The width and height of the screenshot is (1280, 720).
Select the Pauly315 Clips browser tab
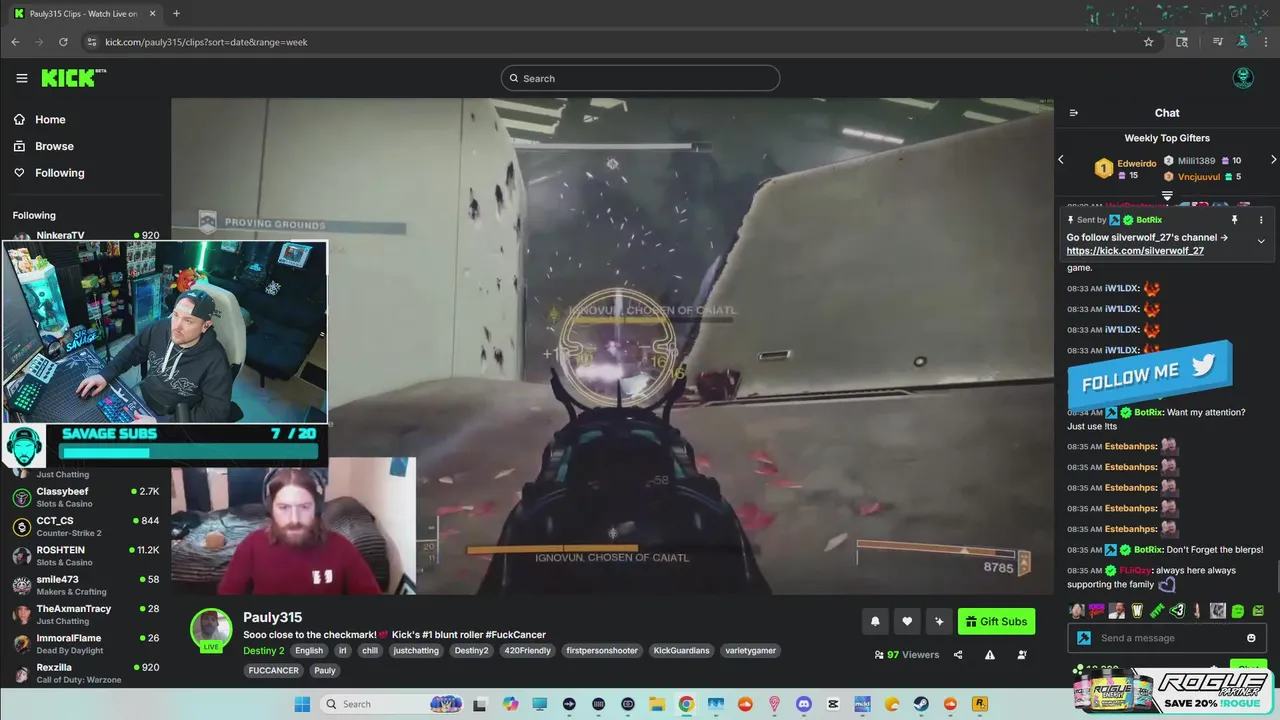[x=85, y=14]
